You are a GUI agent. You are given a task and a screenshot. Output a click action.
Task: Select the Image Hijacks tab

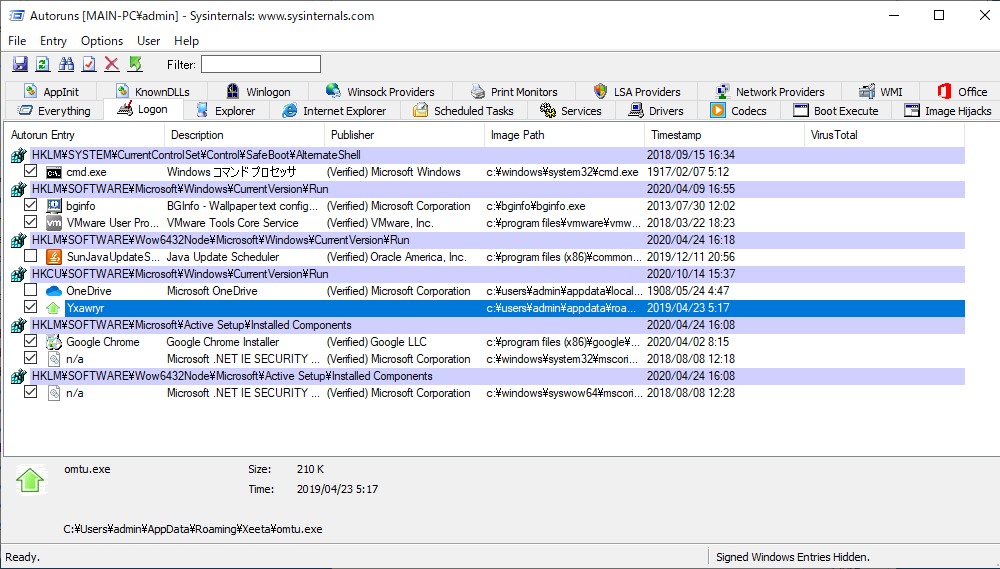click(x=948, y=111)
